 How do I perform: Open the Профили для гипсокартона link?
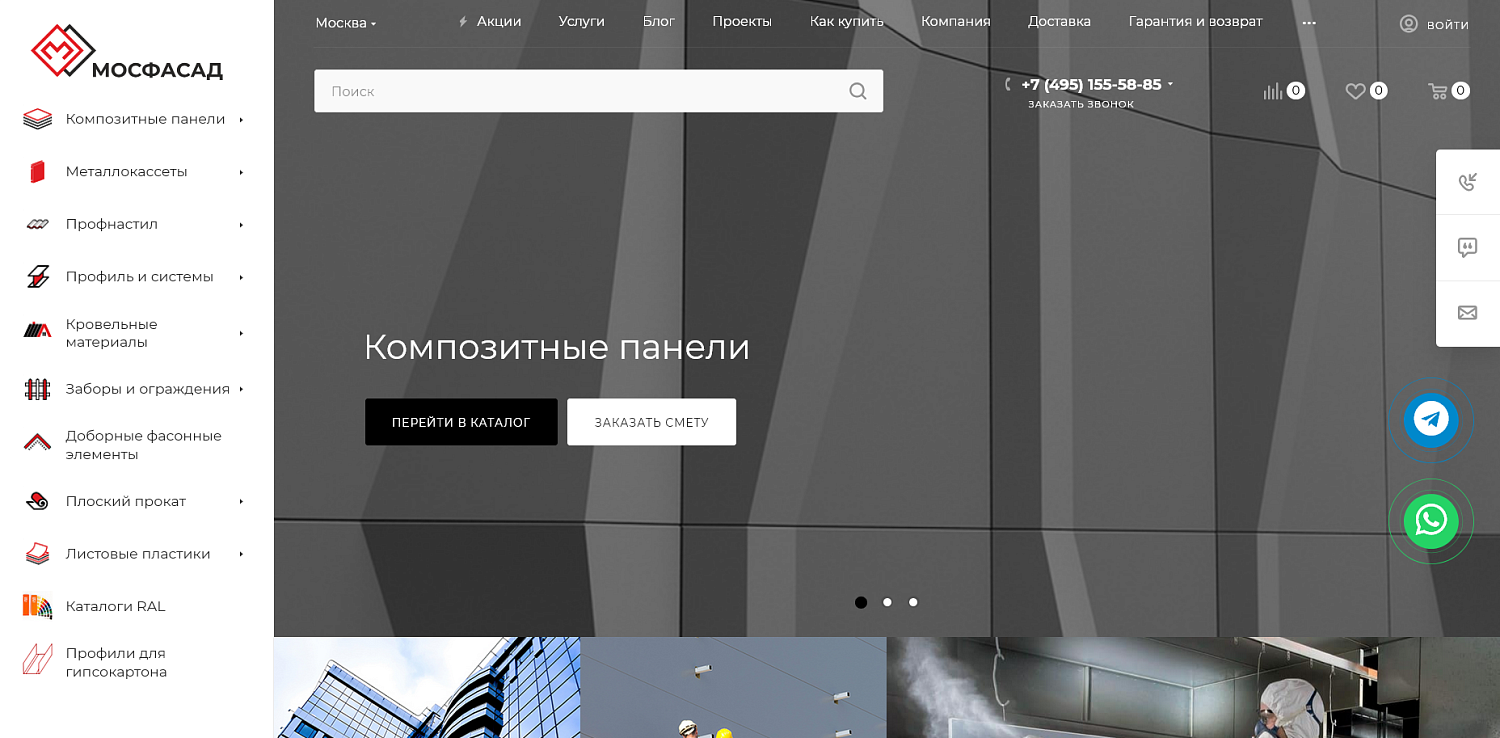coord(116,662)
